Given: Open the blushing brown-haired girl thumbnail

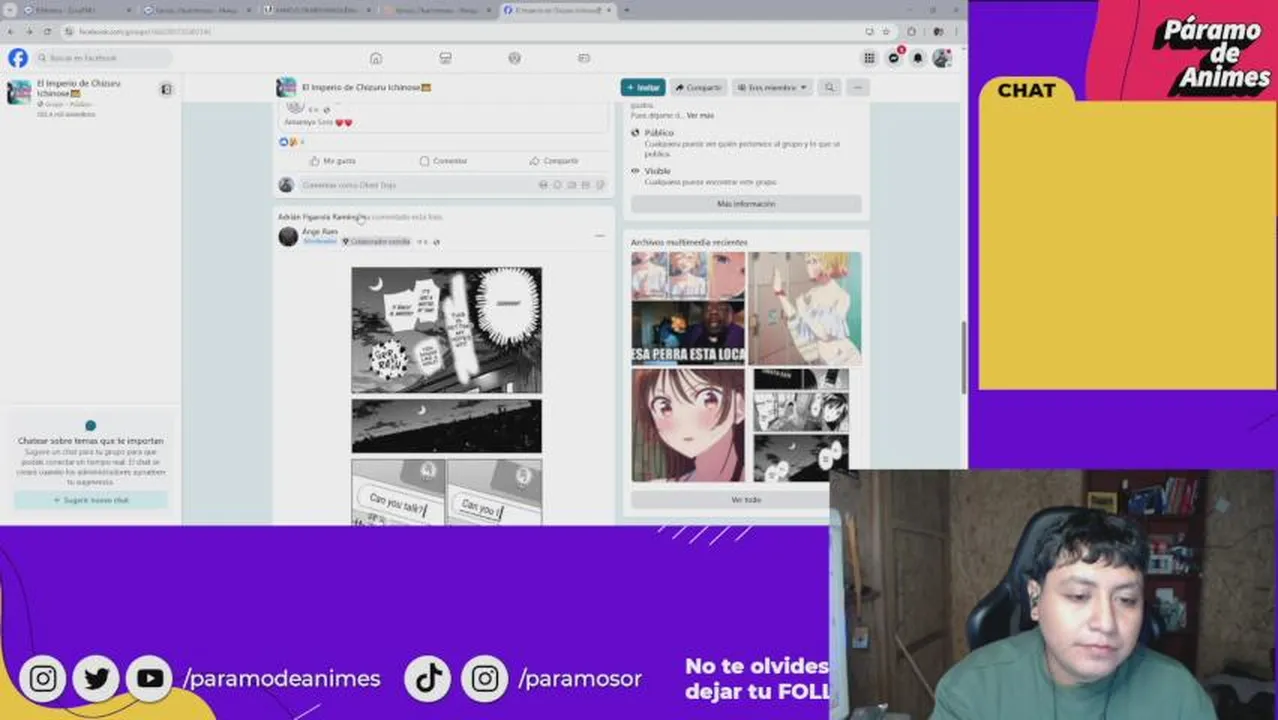Looking at the screenshot, I should click(x=688, y=425).
